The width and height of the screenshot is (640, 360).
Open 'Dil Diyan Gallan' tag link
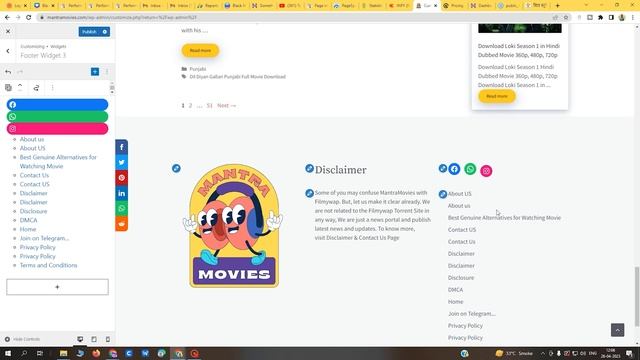tap(238, 77)
